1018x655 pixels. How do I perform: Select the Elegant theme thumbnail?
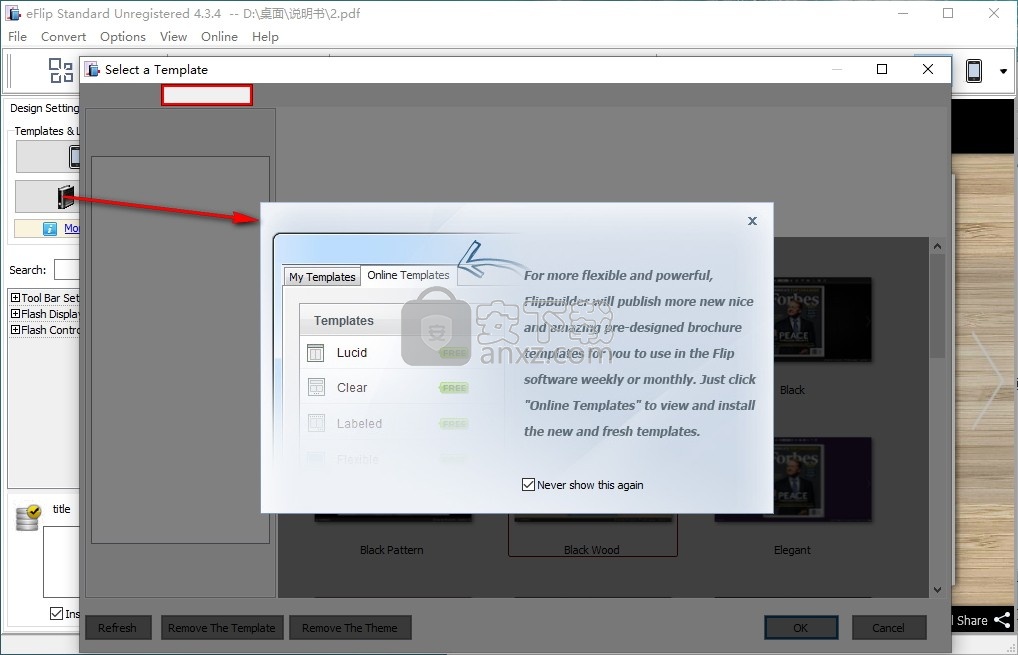pos(823,480)
